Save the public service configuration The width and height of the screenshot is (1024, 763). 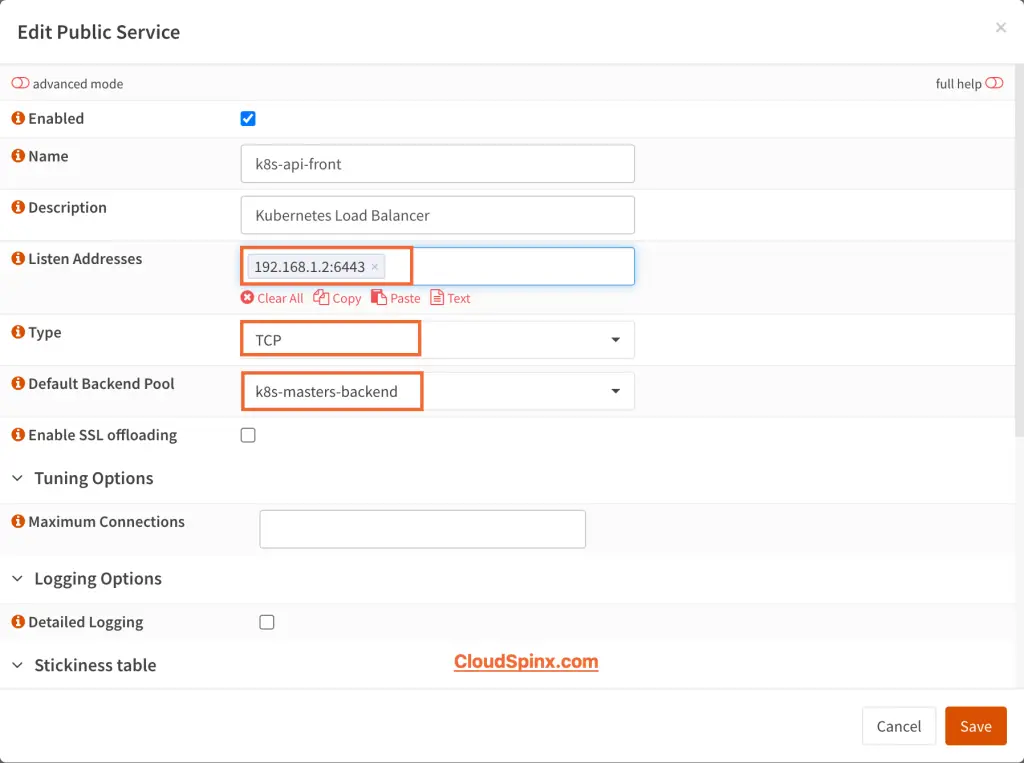(975, 726)
